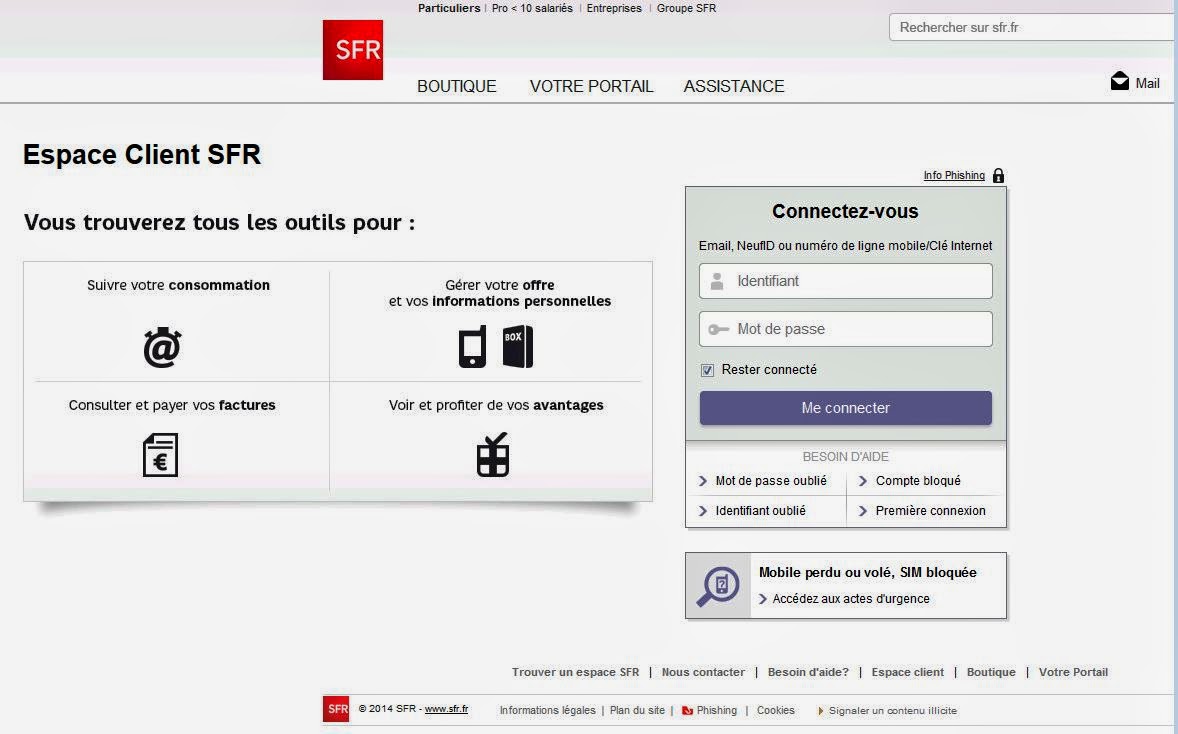Select the Groupe SFR tab
Viewport: 1178px width, 734px height.
(x=686, y=8)
